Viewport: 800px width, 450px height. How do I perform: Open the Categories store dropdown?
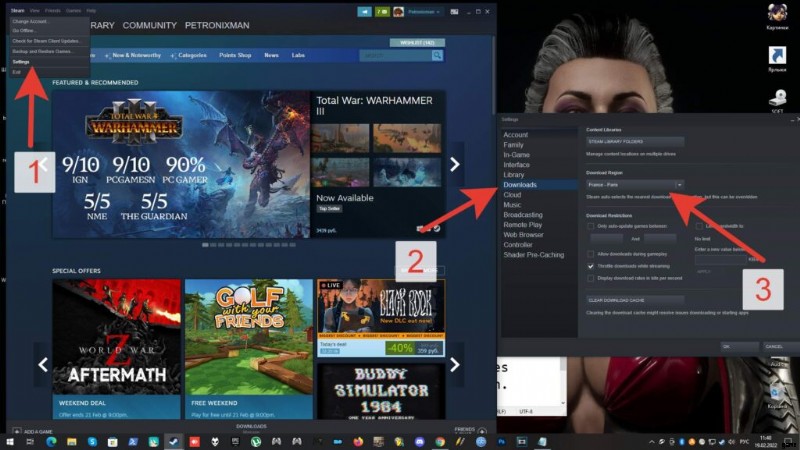point(185,56)
